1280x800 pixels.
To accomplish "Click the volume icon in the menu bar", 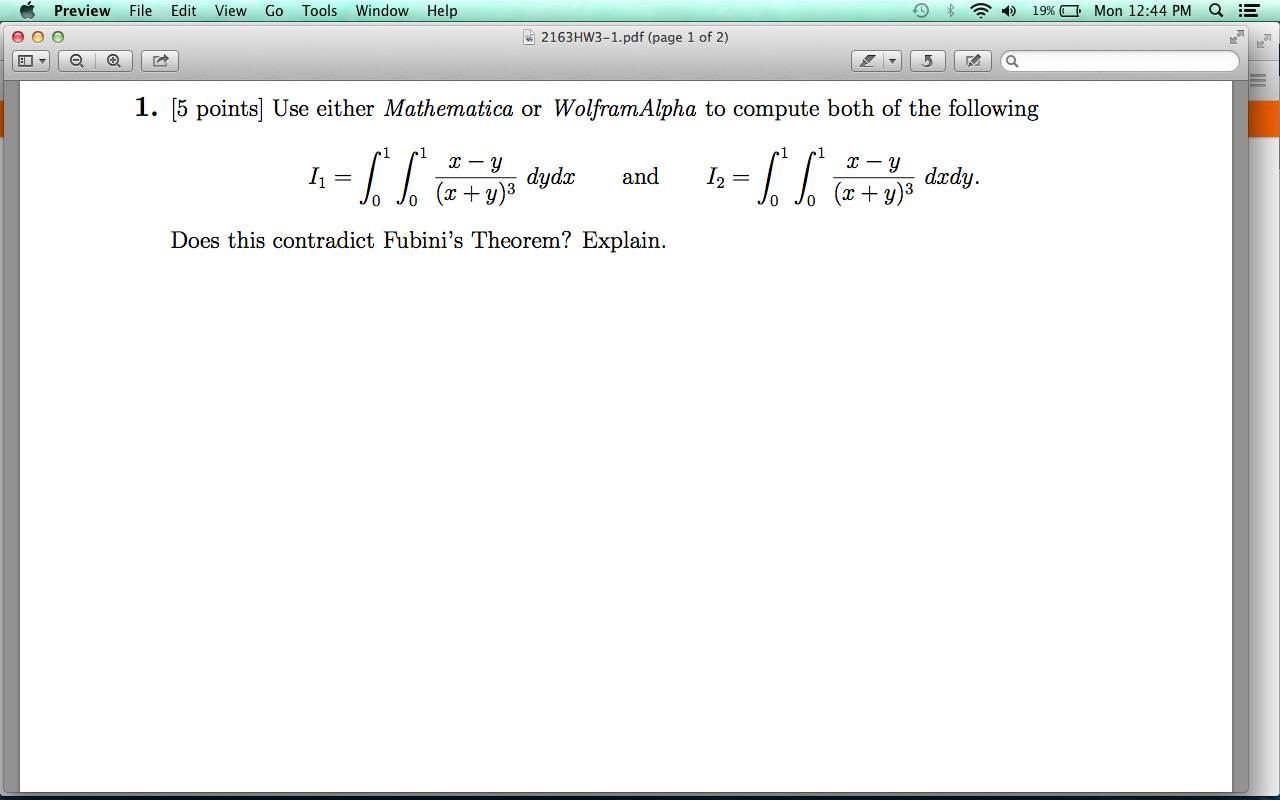I will click(1007, 11).
